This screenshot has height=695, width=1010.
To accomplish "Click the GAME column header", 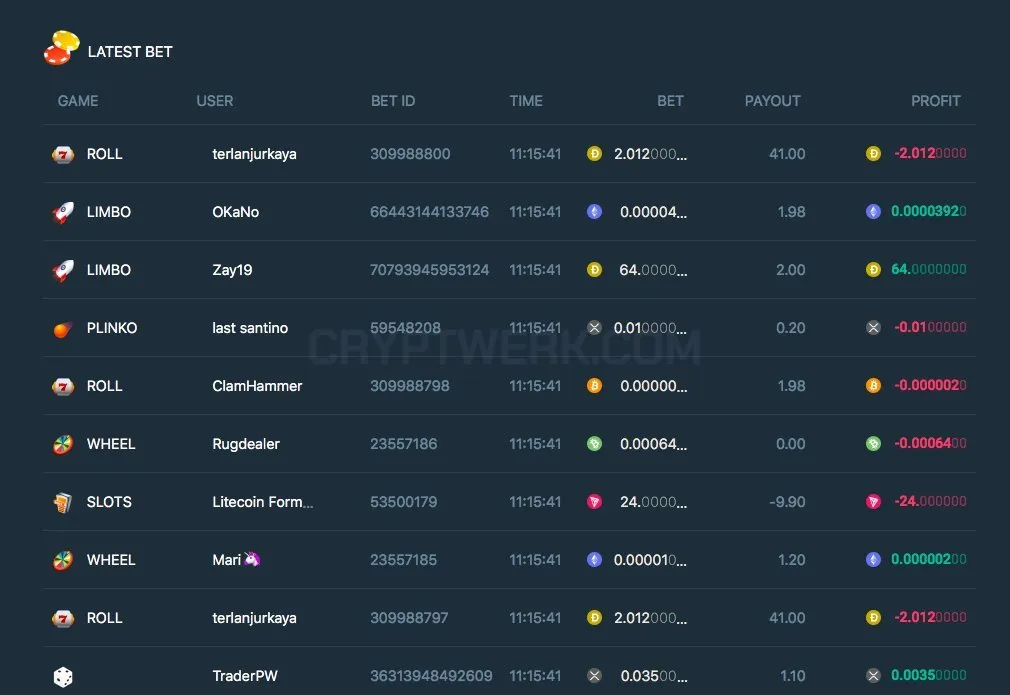I will coord(78,101).
